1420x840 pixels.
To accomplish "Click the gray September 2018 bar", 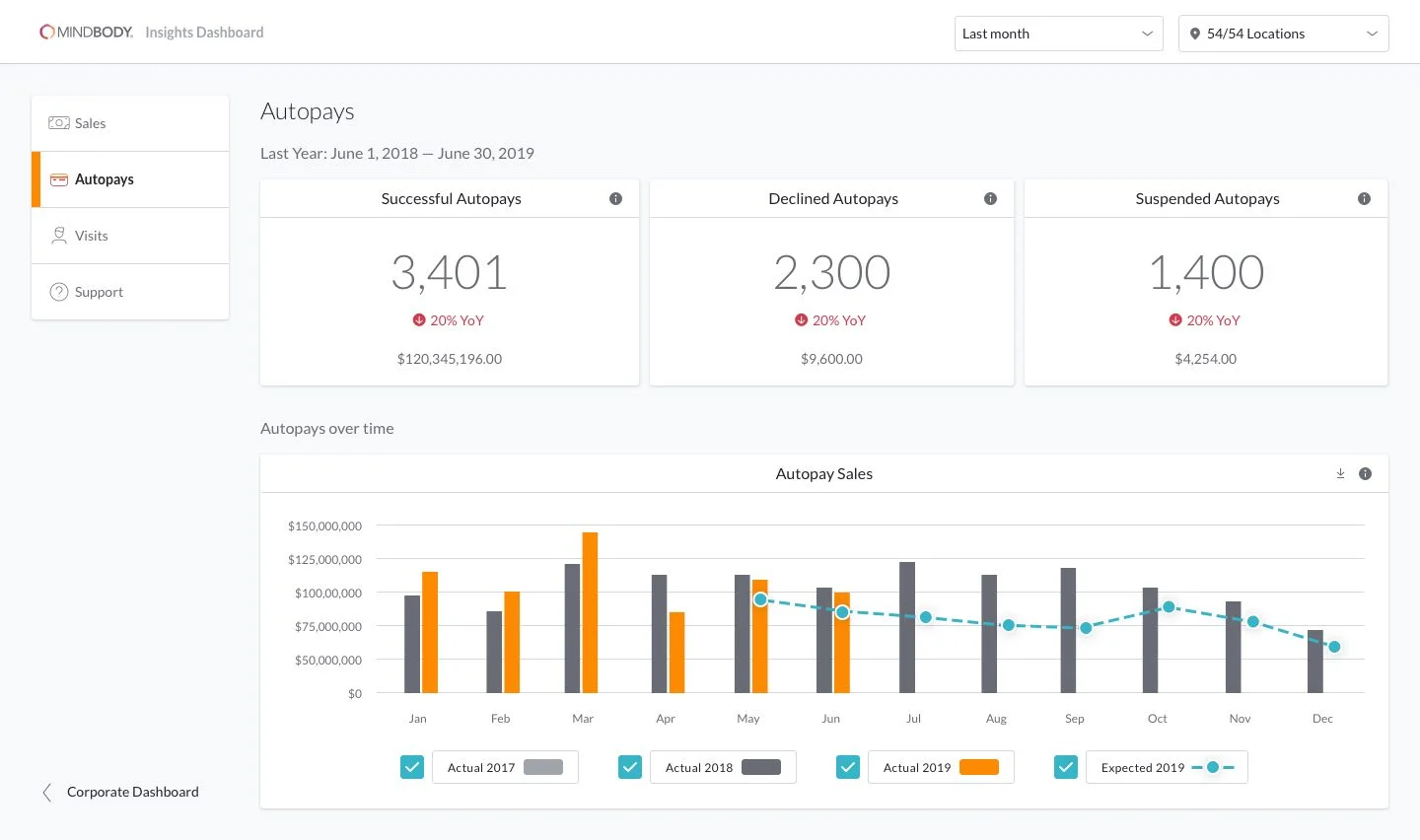I will coord(1068,630).
